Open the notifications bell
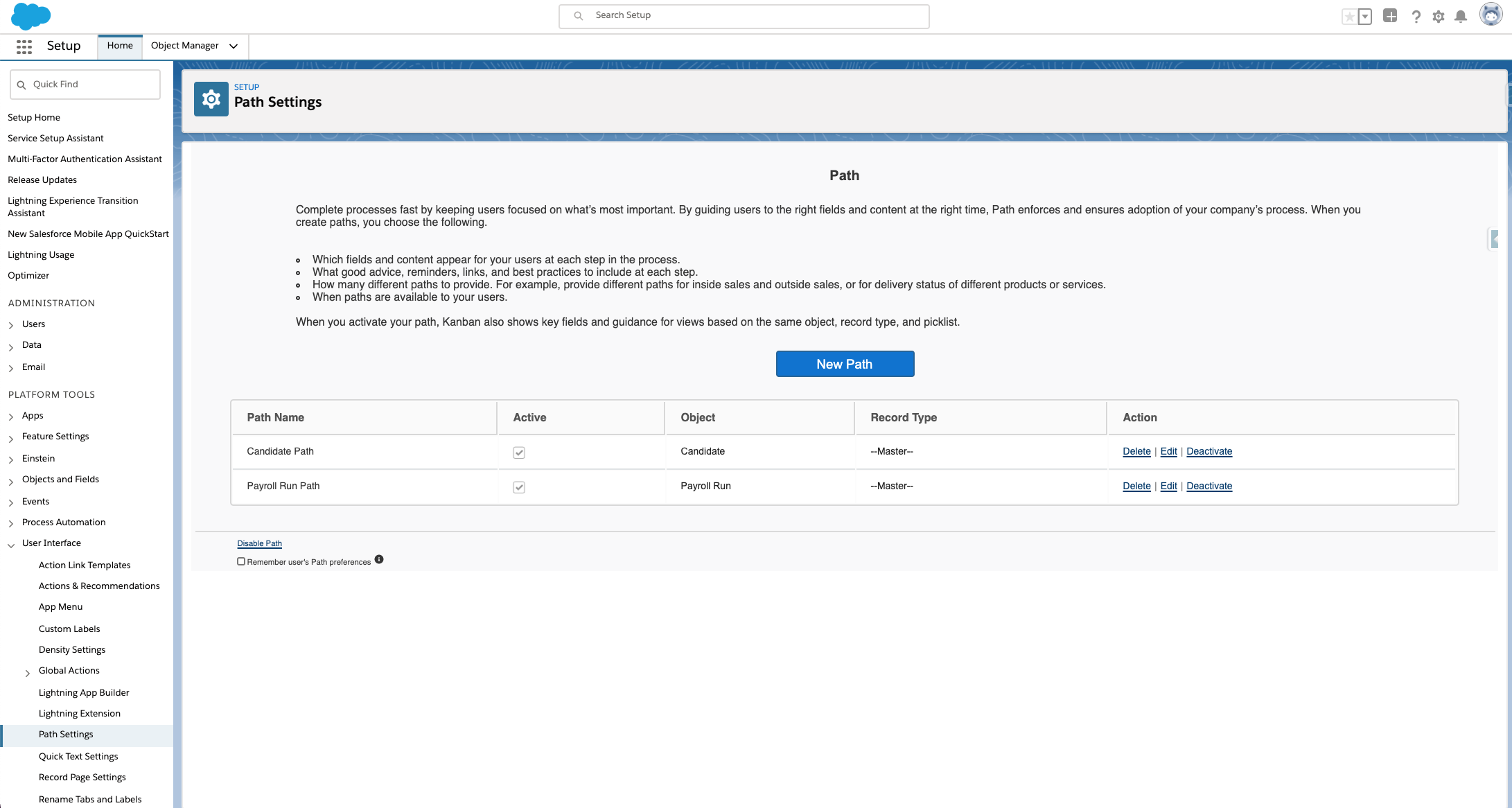 pos(1461,17)
